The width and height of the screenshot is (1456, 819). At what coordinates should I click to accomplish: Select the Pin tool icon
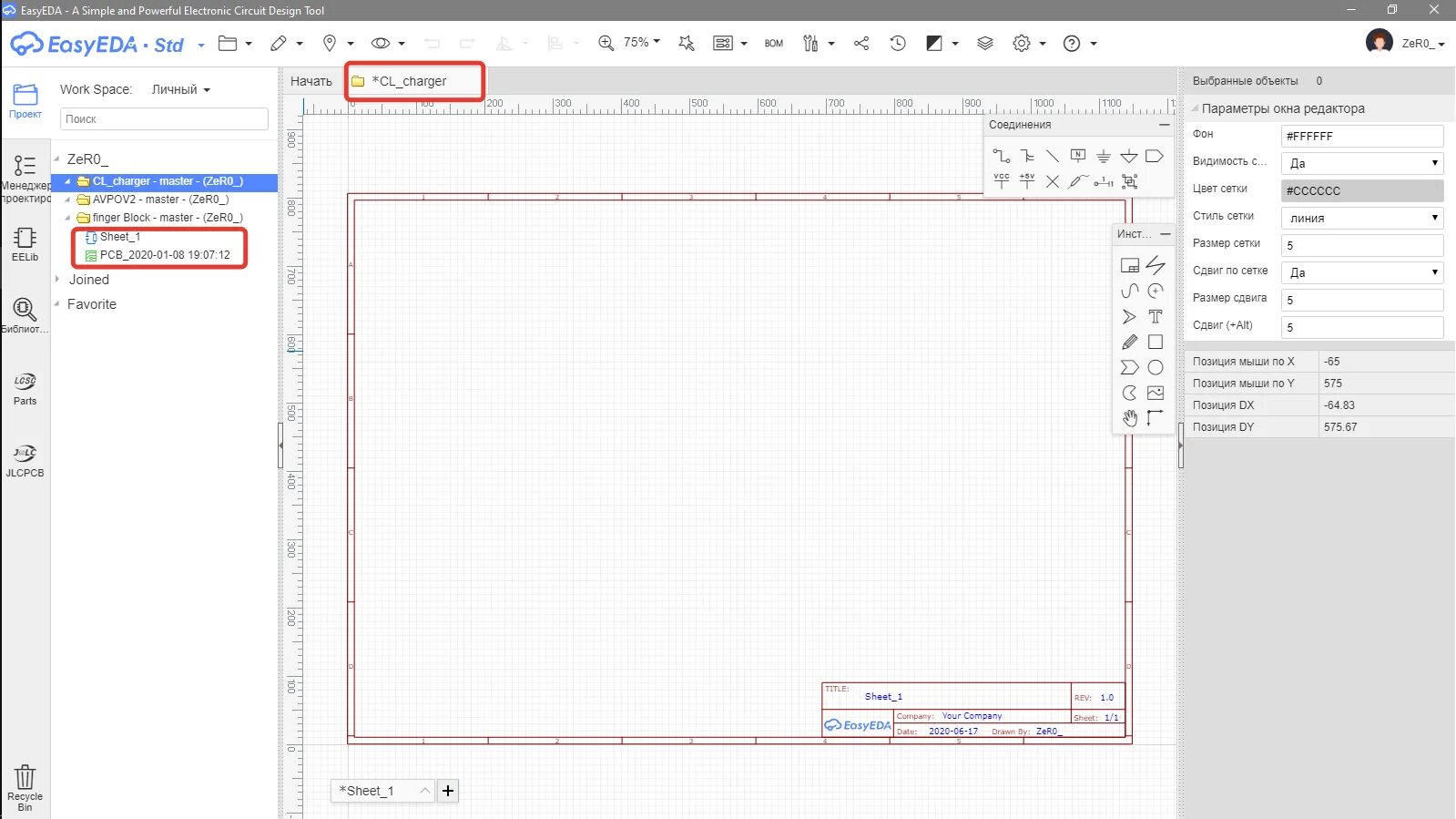1104,181
